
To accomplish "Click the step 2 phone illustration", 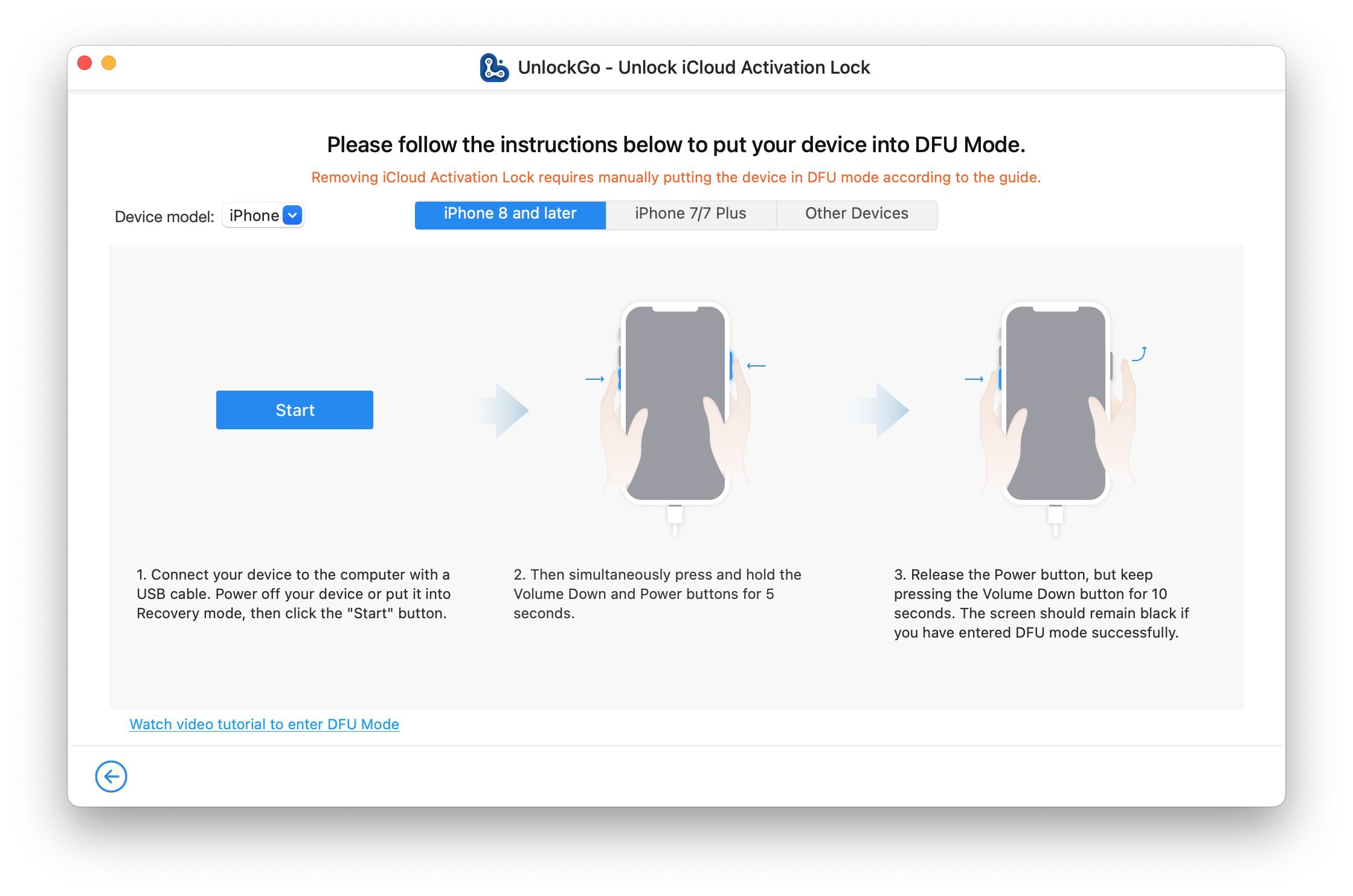I will point(675,403).
